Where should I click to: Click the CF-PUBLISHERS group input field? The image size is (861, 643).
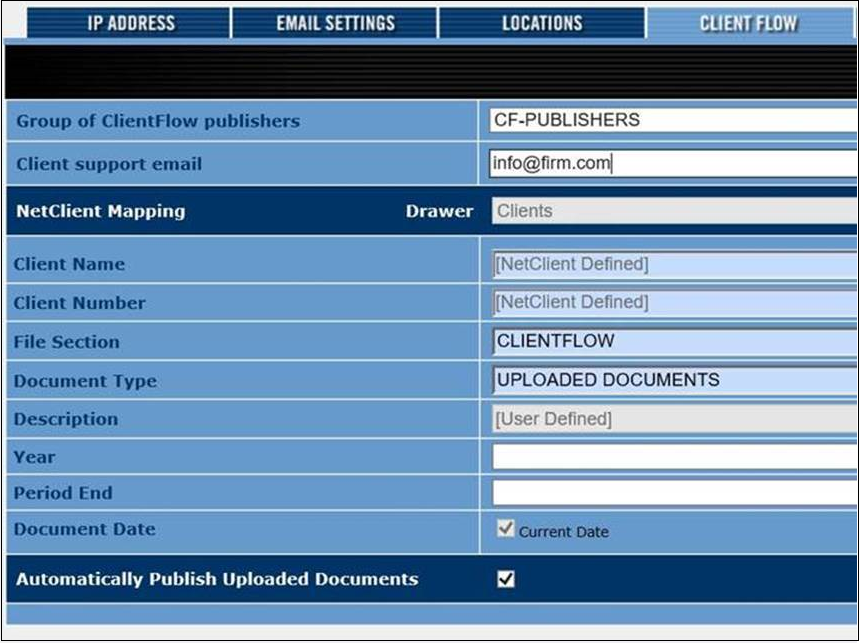[672, 120]
